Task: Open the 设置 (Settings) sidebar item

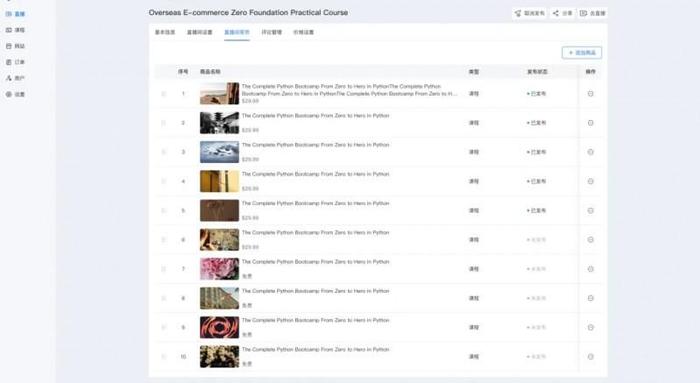Action: (15, 94)
